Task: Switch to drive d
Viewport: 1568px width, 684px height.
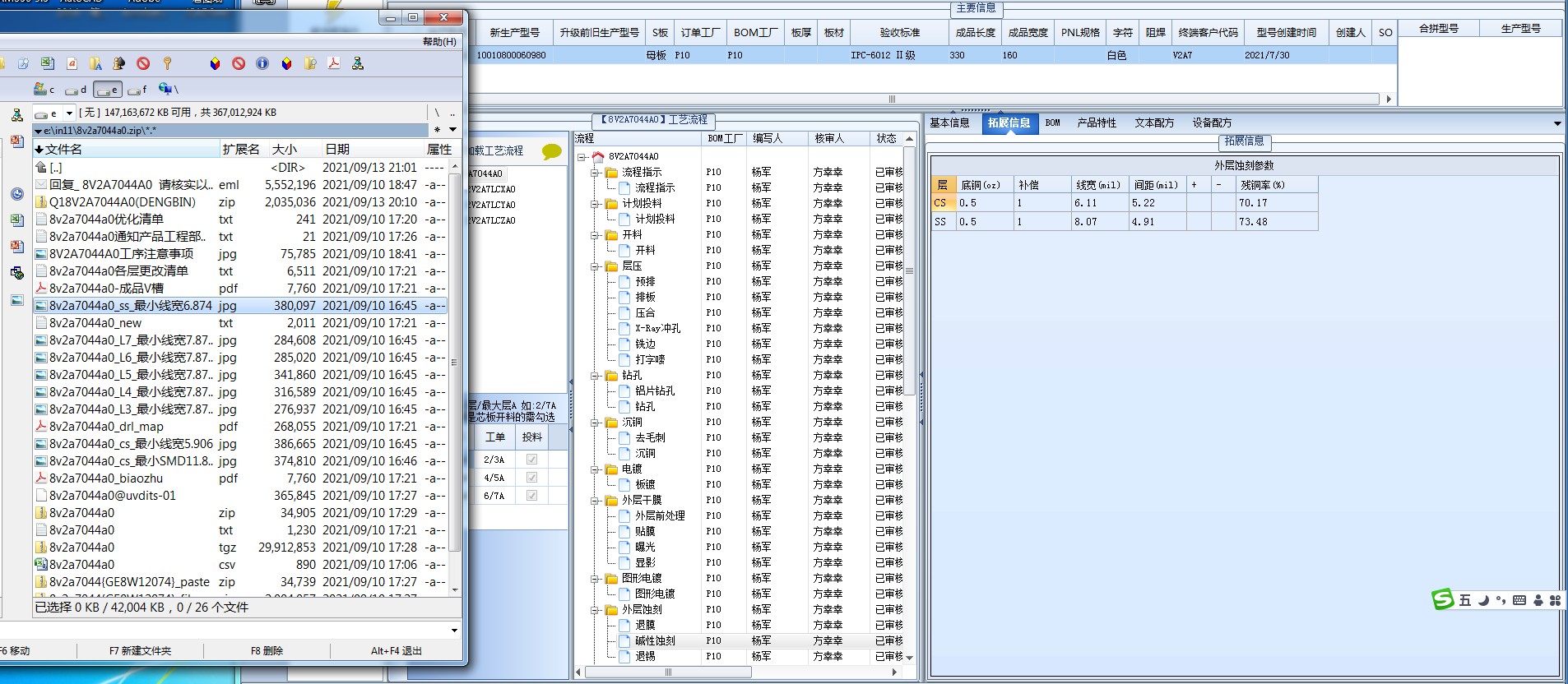Action: (x=77, y=89)
